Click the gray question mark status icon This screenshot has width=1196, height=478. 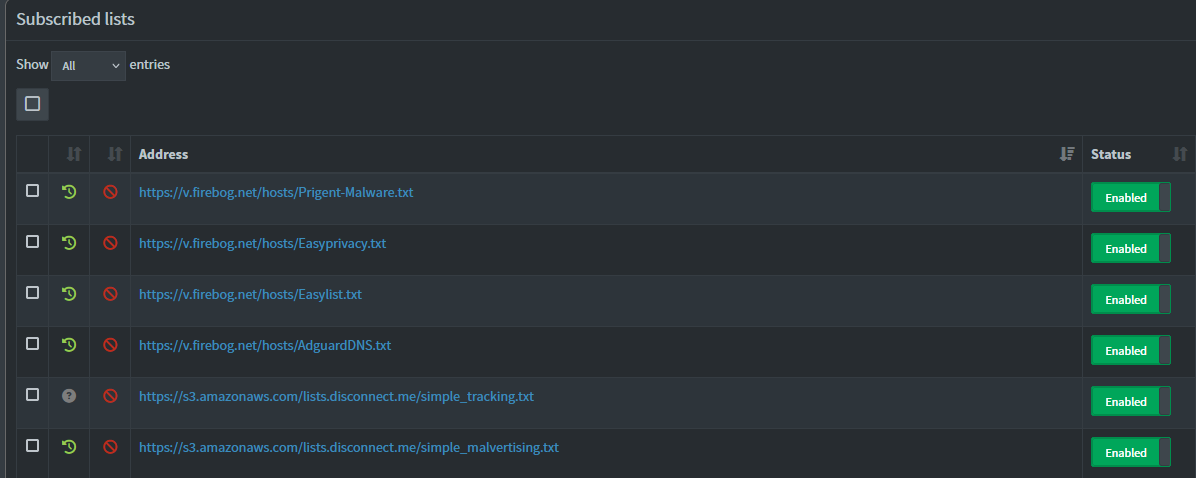point(69,396)
